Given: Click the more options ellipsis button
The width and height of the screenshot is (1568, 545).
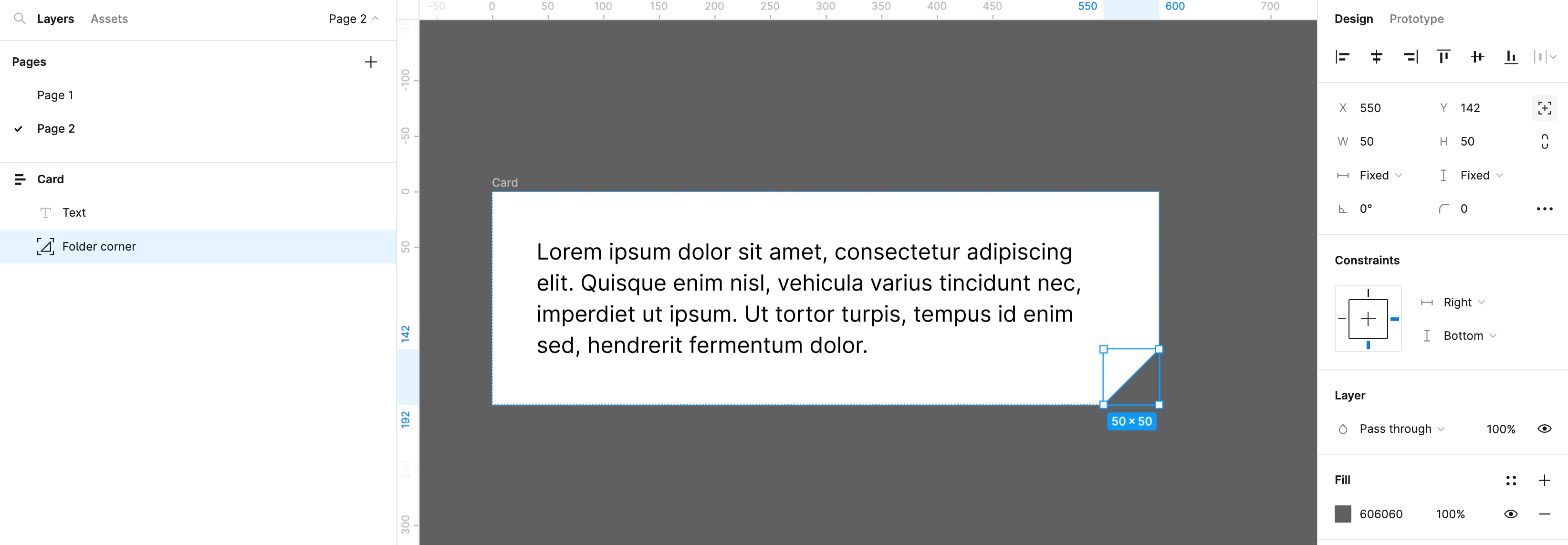Looking at the screenshot, I should pos(1544,208).
